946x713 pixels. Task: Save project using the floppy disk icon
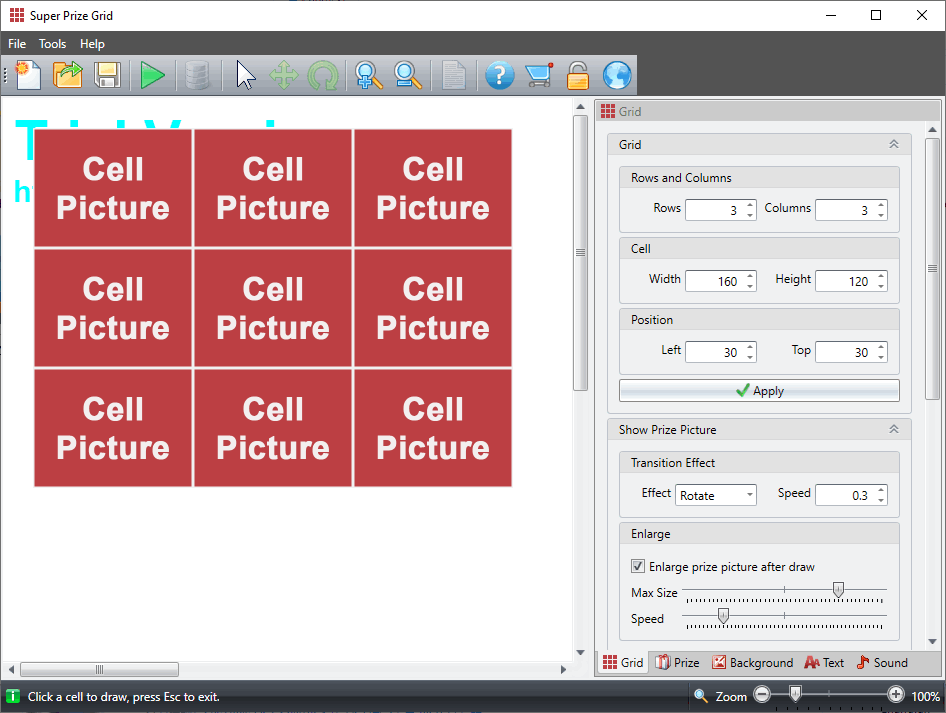[108, 75]
